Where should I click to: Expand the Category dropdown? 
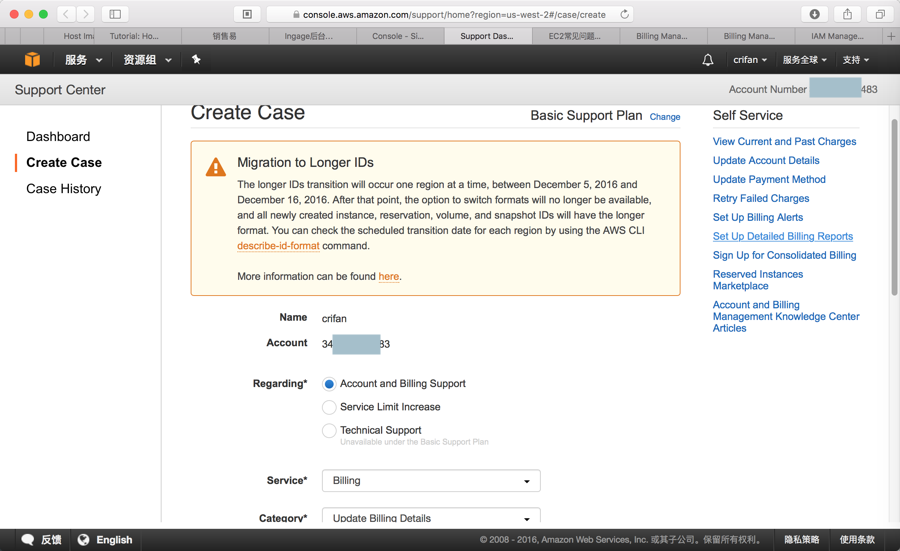coord(431,518)
